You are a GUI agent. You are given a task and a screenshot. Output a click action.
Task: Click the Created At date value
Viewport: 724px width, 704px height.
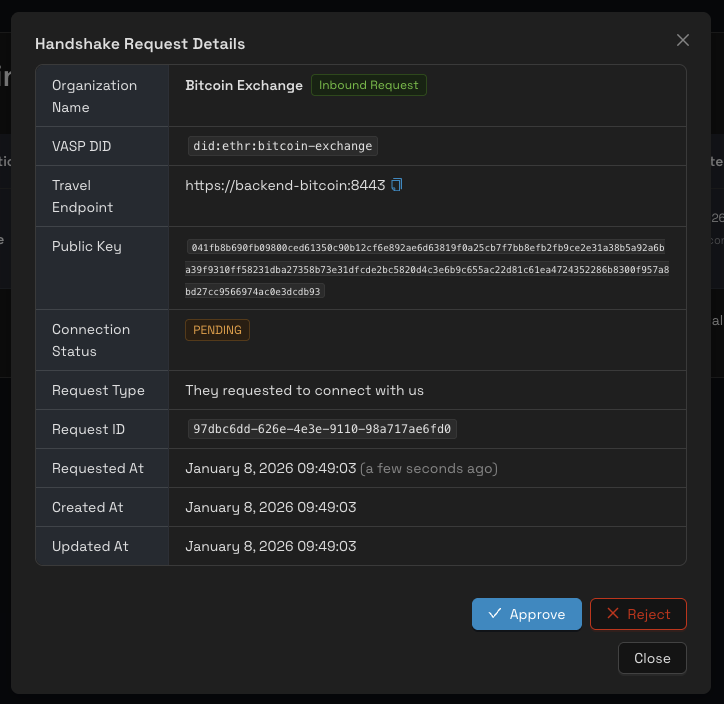(x=271, y=507)
